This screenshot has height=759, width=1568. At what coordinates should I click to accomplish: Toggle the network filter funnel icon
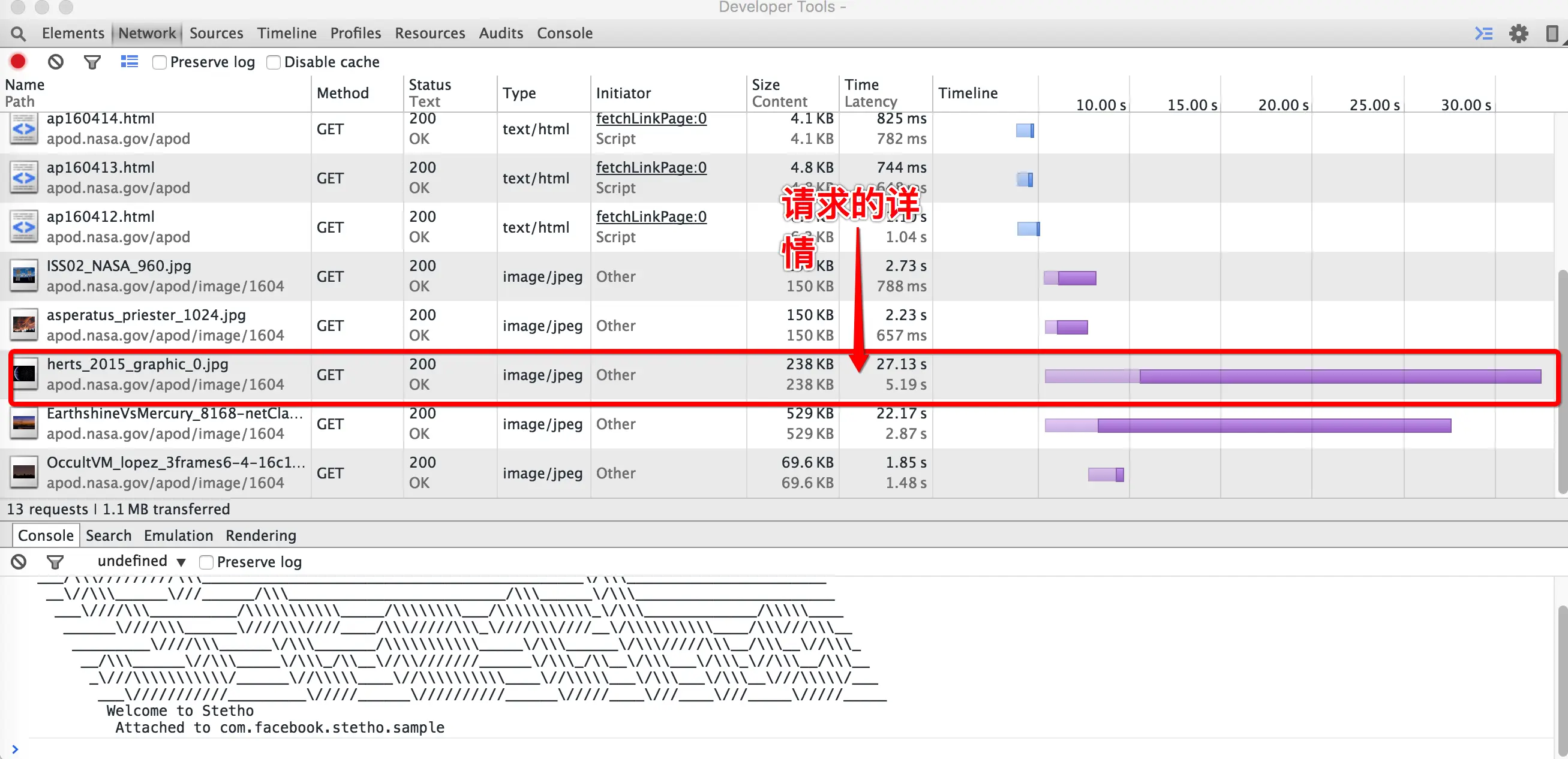tap(92, 61)
